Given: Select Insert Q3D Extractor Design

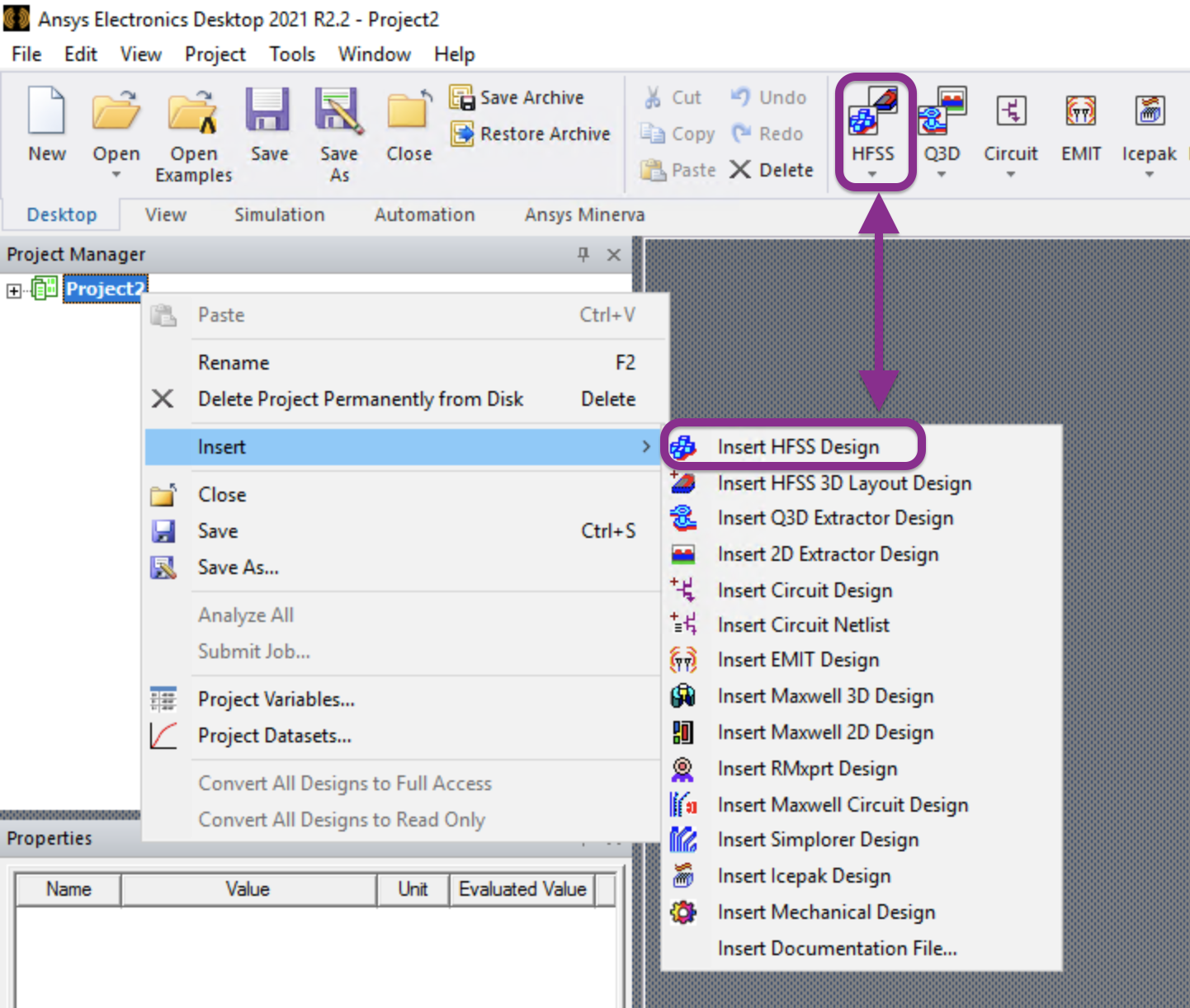Looking at the screenshot, I should point(862,518).
